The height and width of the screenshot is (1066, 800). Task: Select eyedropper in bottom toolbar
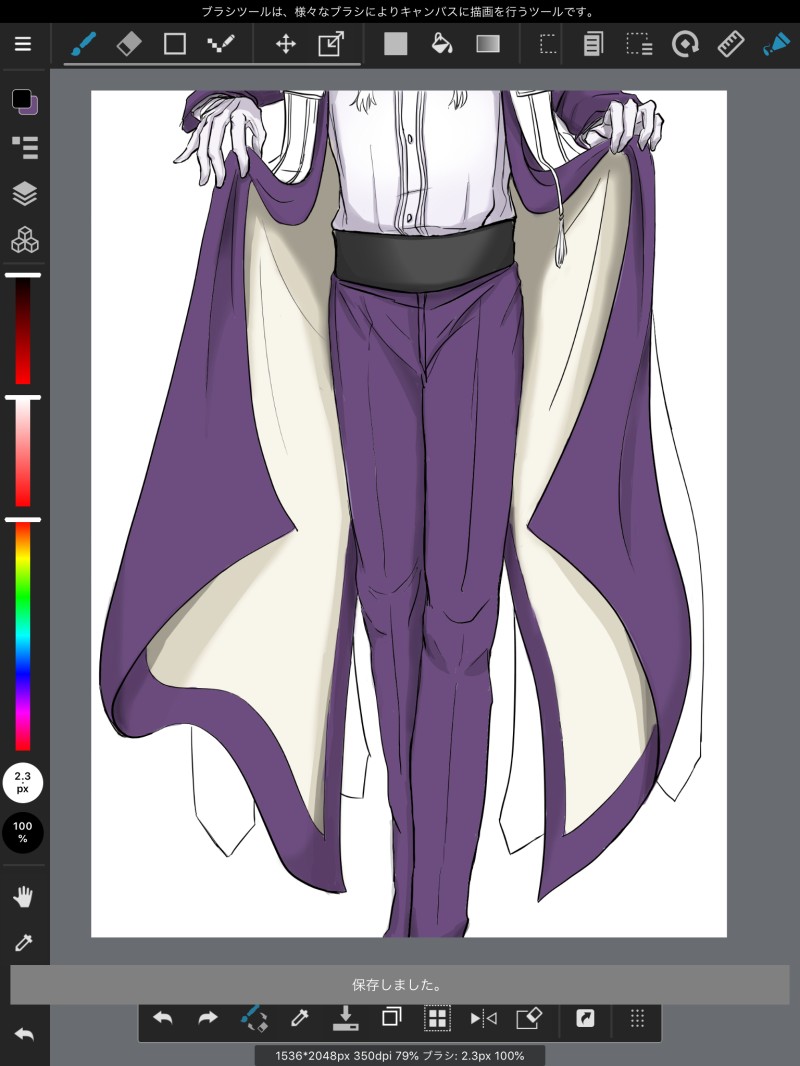(299, 1018)
